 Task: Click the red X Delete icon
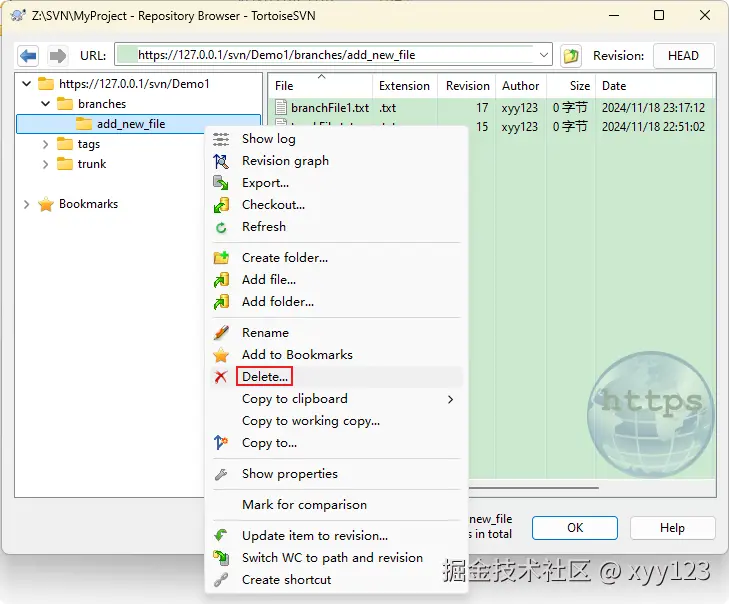pyautogui.click(x=221, y=377)
